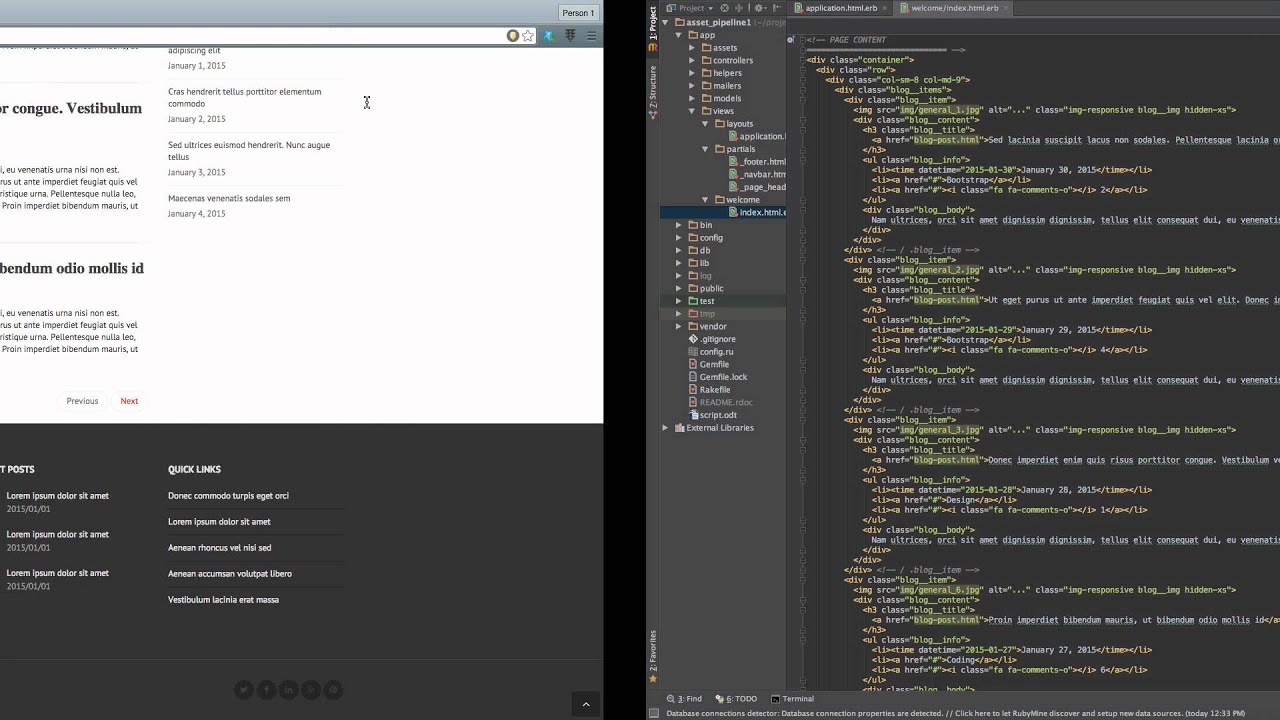This screenshot has height=720, width=1280.
Task: Switch to welcome/index.html.erb editor tab
Action: 955,8
